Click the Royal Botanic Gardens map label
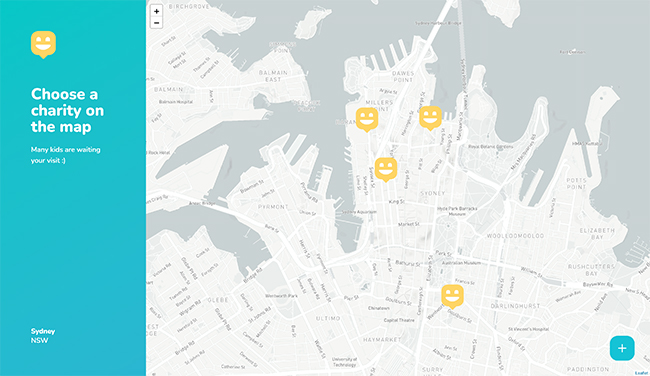 tap(490, 147)
